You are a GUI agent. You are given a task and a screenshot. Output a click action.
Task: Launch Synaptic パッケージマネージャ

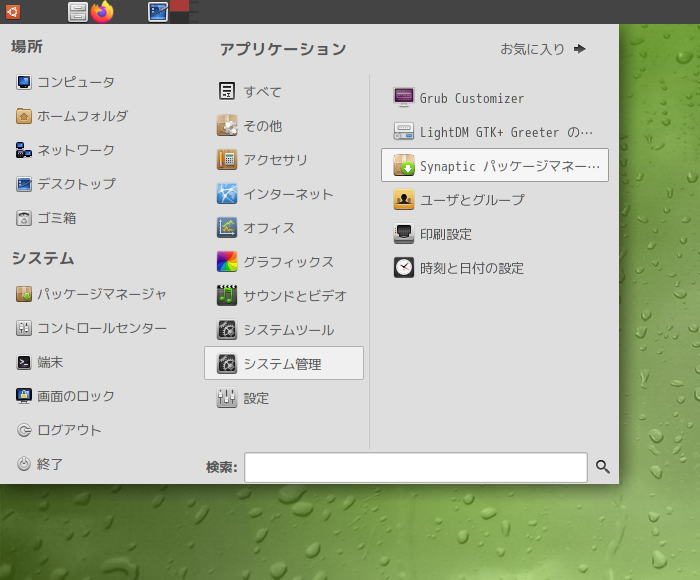tap(495, 165)
